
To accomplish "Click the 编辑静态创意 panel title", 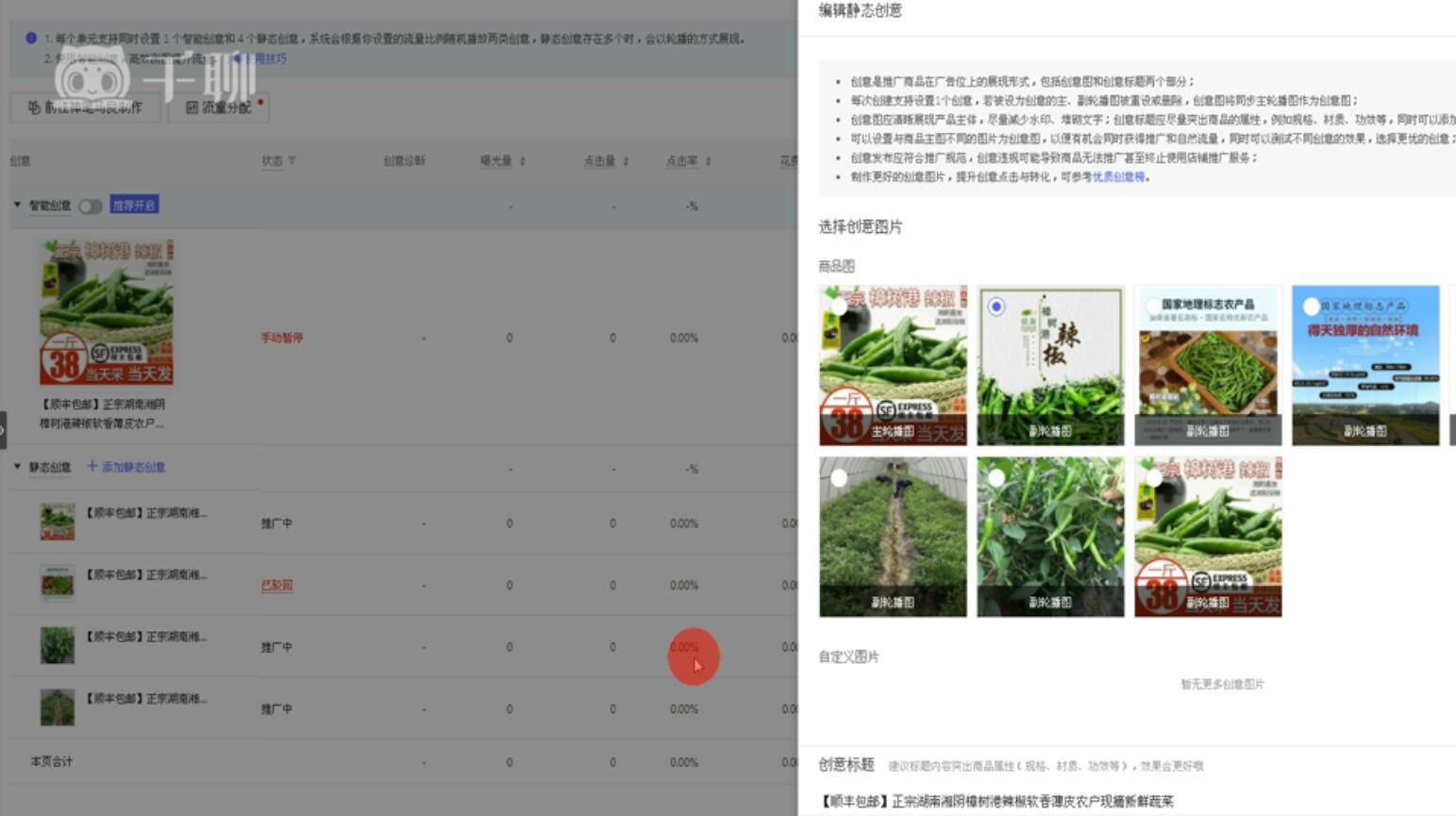I will pos(860,10).
